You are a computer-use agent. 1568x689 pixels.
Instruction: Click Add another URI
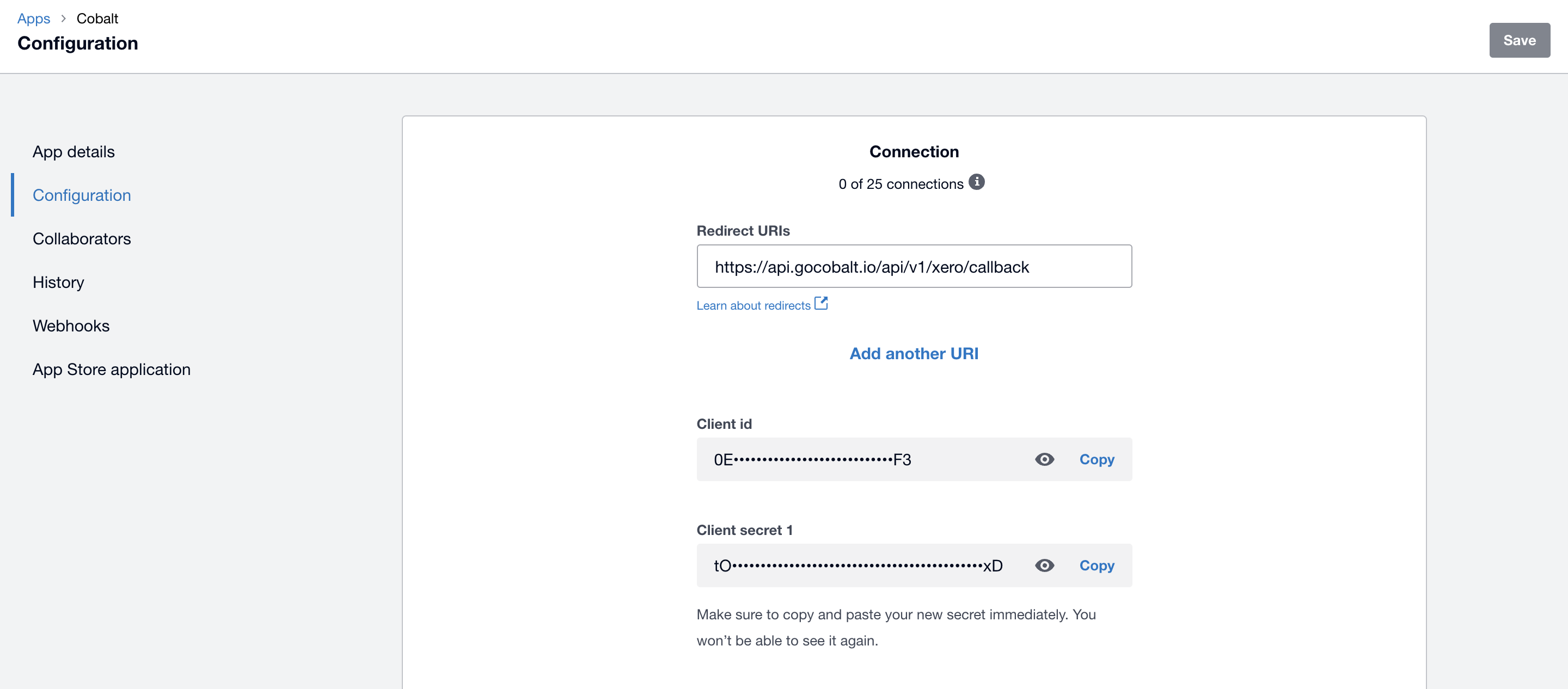point(914,354)
